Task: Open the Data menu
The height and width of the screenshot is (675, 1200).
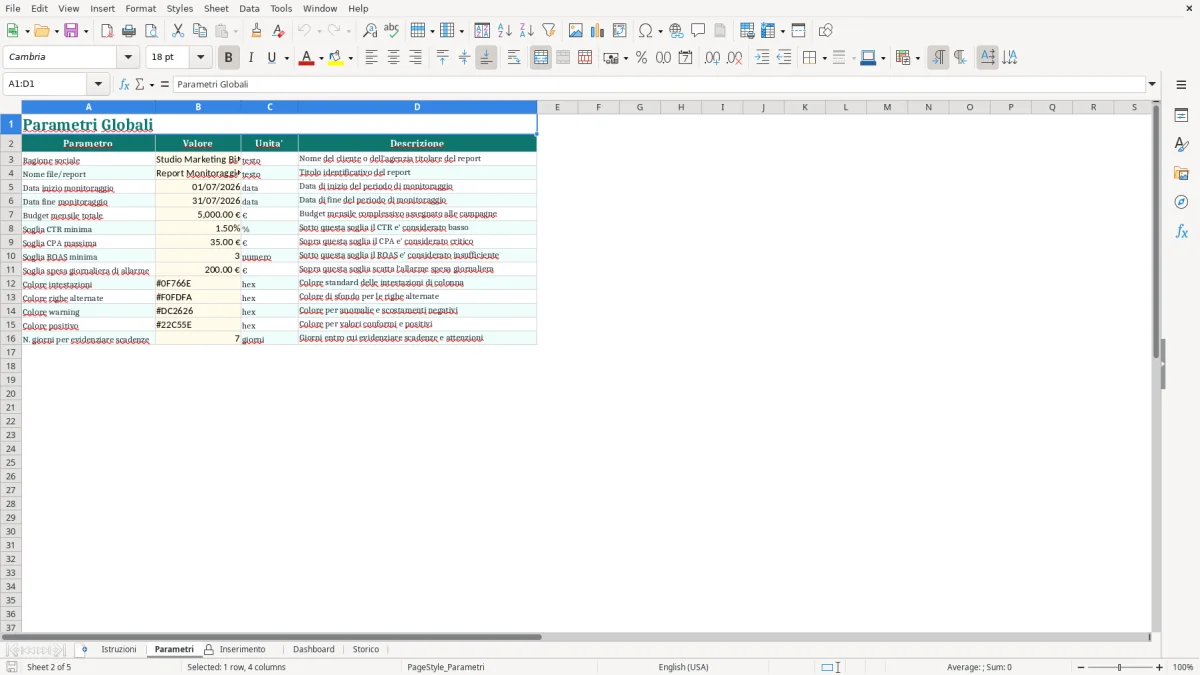Action: click(x=249, y=8)
